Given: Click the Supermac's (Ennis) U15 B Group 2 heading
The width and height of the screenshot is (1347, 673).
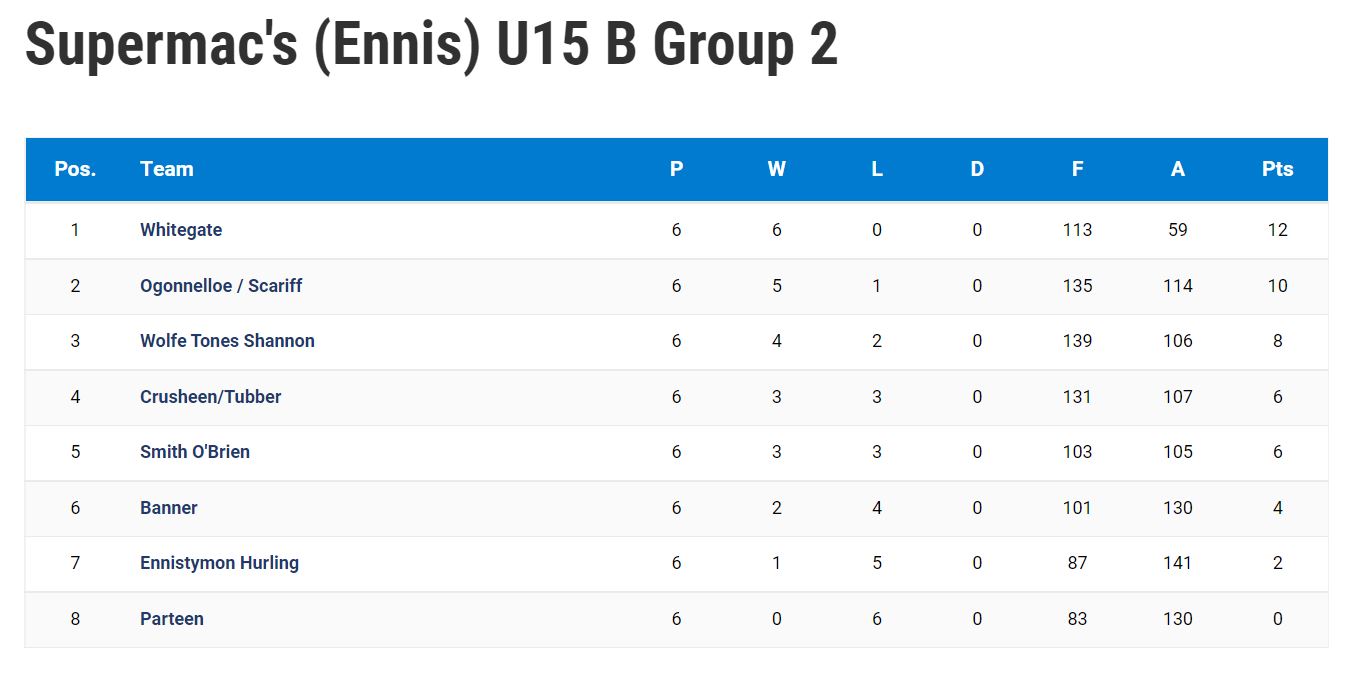Looking at the screenshot, I should point(431,44).
